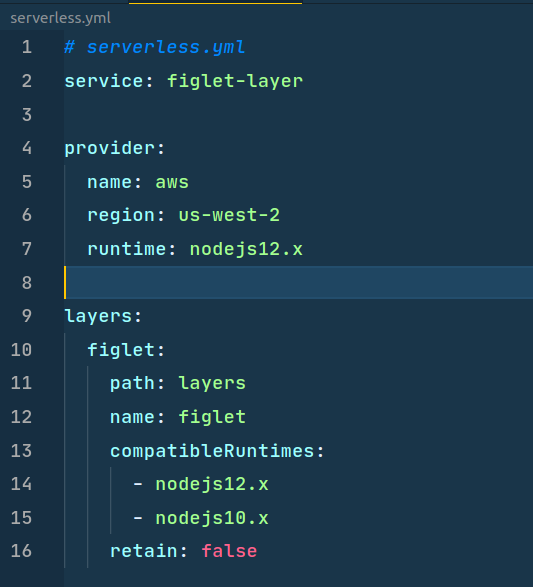Image resolution: width=533 pixels, height=587 pixels.
Task: Click line number 7 in the gutter
Action: coord(27,249)
